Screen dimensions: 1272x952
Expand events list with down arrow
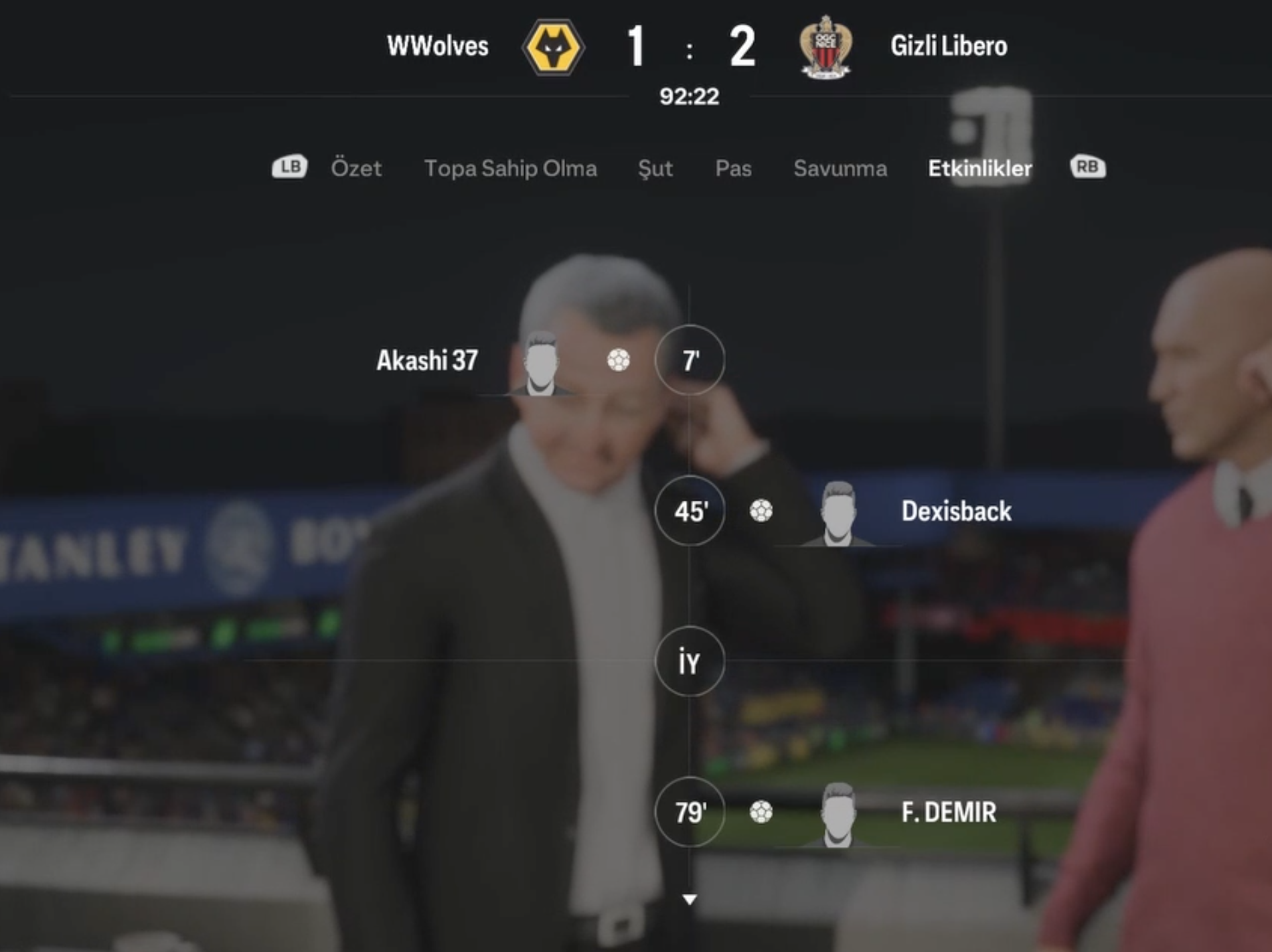point(690,899)
